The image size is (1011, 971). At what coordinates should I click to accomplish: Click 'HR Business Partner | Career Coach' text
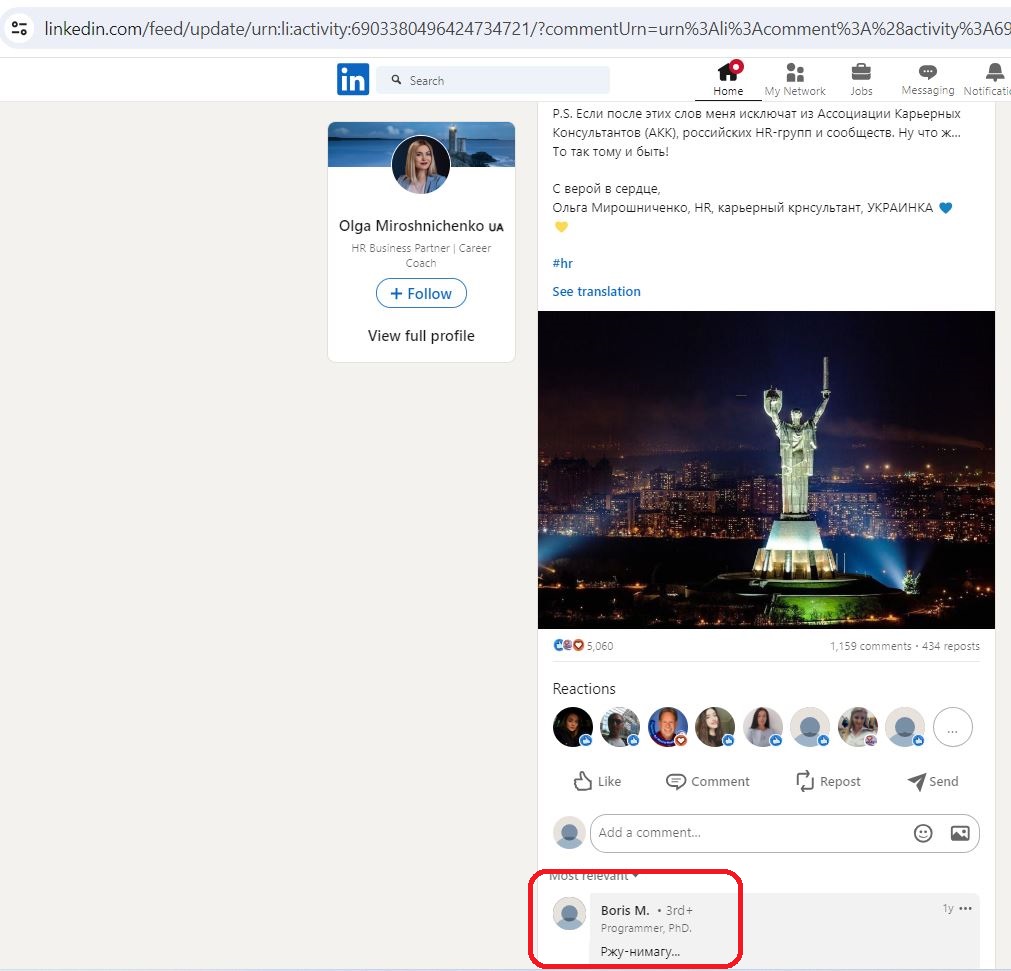pyautogui.click(x=421, y=255)
